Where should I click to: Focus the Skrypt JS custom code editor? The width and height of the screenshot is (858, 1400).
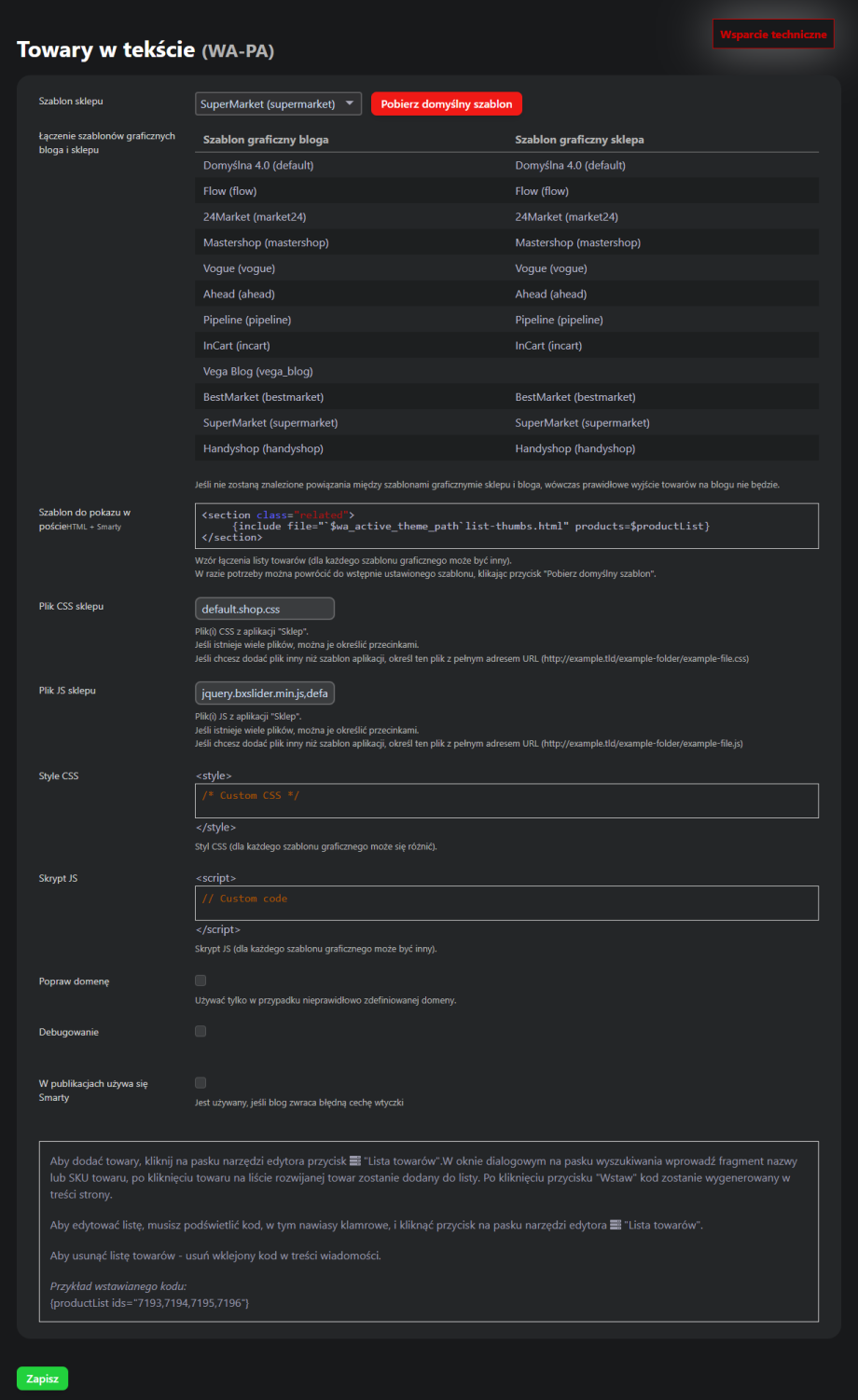tap(506, 903)
